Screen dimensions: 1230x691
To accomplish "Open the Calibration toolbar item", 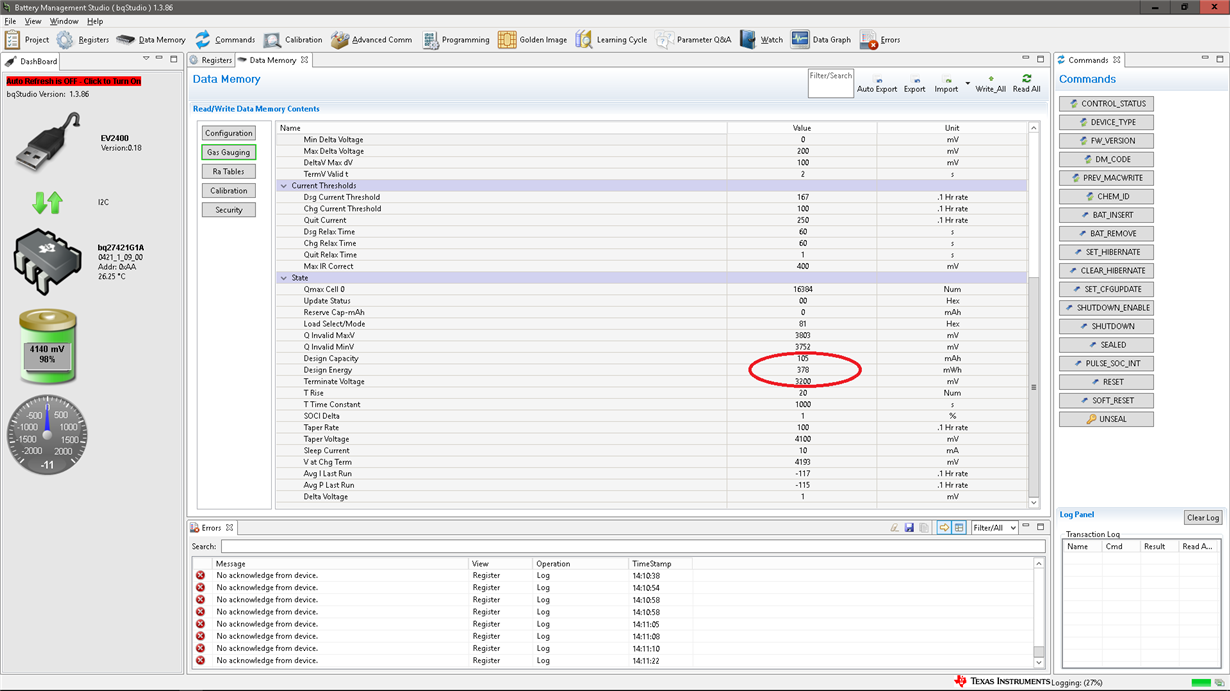I will [x=293, y=40].
